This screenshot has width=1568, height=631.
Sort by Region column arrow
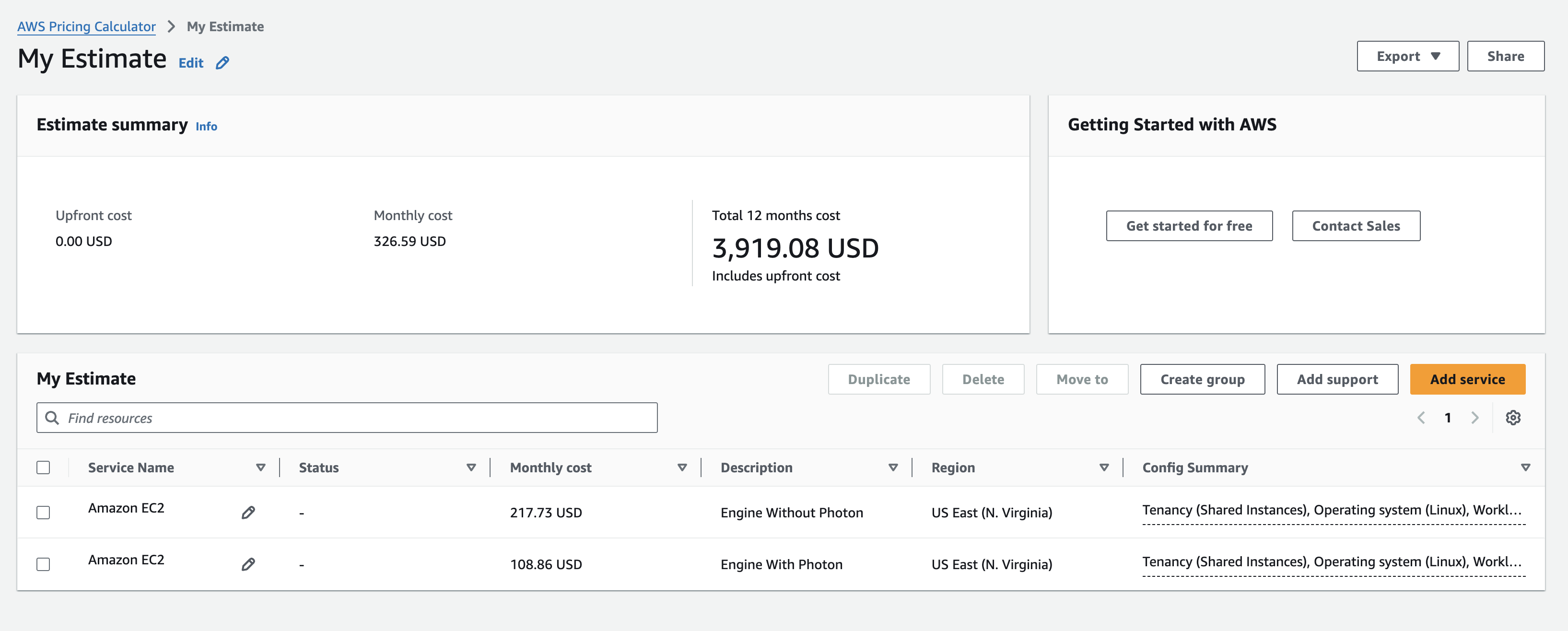tap(1104, 467)
